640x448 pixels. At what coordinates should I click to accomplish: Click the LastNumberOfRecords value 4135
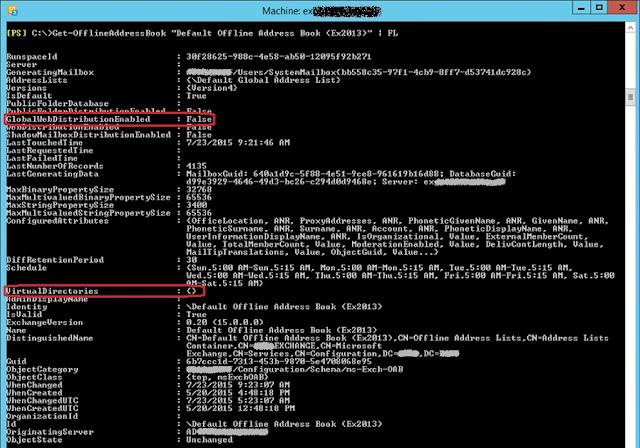click(x=196, y=166)
